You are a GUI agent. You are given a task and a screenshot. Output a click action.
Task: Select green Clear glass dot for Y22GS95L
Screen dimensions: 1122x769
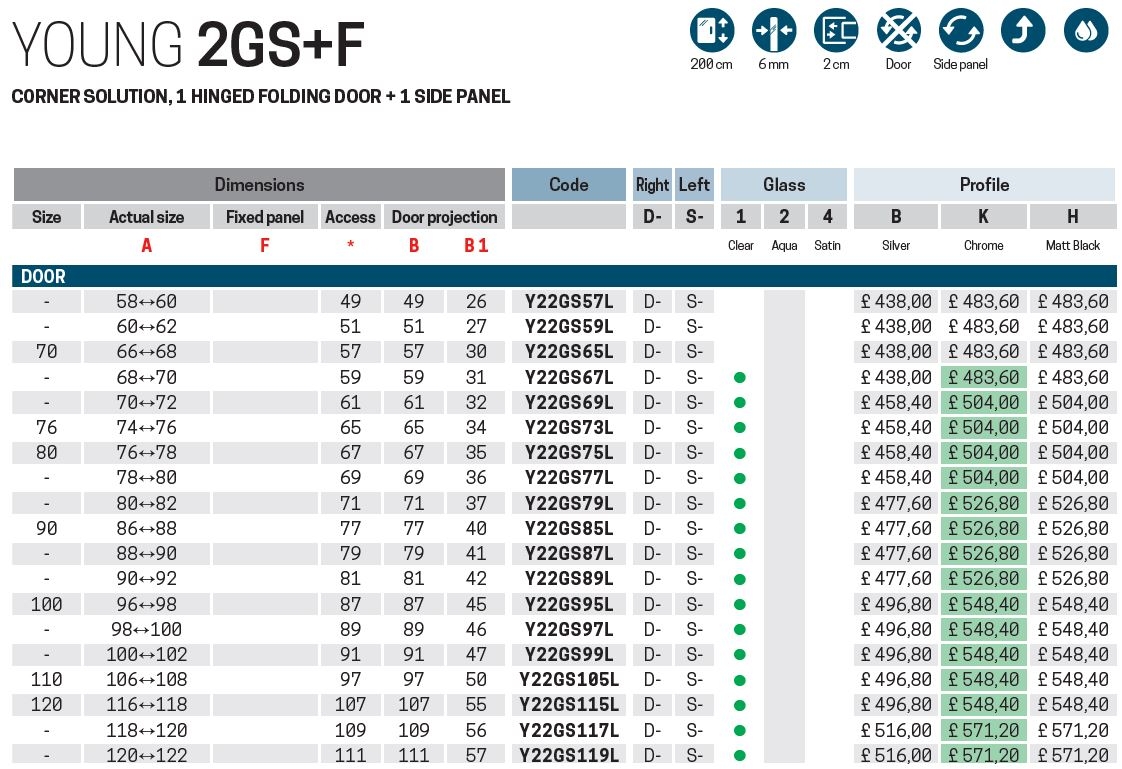(x=740, y=605)
